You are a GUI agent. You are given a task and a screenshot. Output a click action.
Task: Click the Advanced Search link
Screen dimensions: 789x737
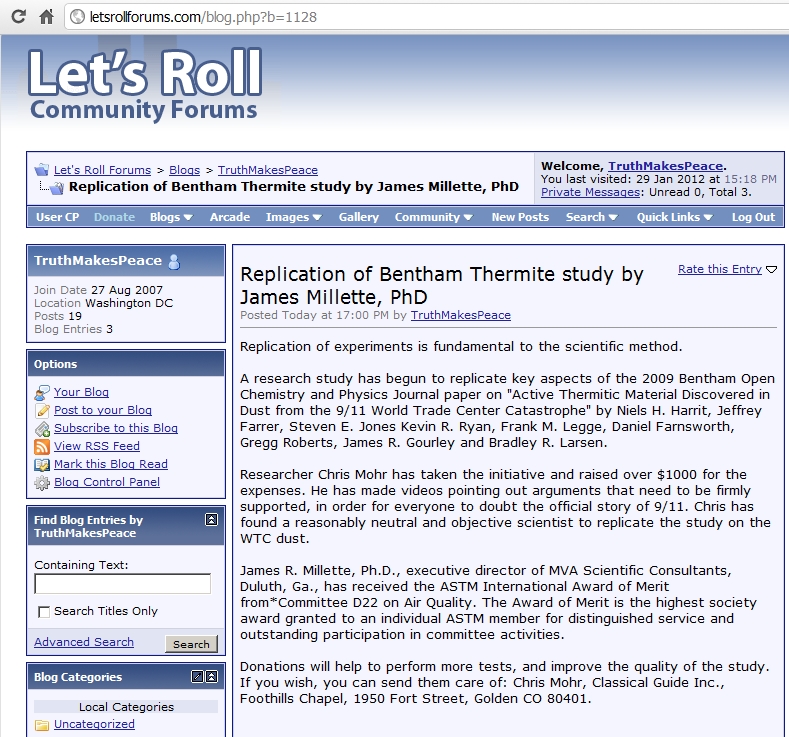pos(84,642)
